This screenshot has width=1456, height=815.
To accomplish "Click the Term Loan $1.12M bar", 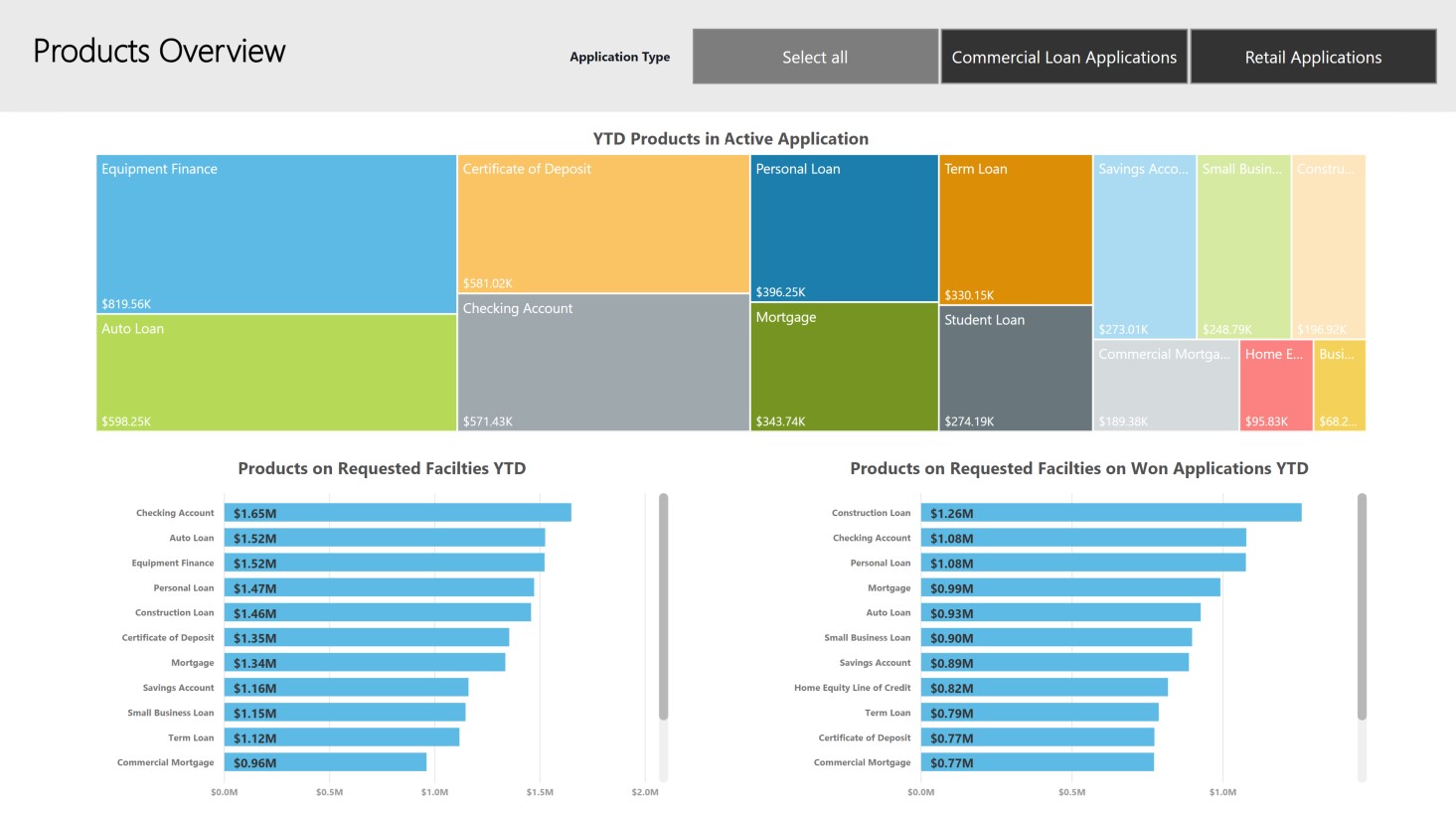I will click(x=342, y=736).
